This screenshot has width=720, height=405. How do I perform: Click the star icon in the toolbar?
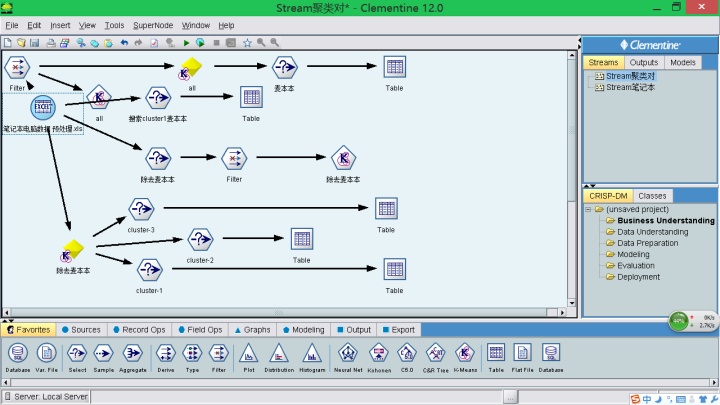click(x=247, y=43)
